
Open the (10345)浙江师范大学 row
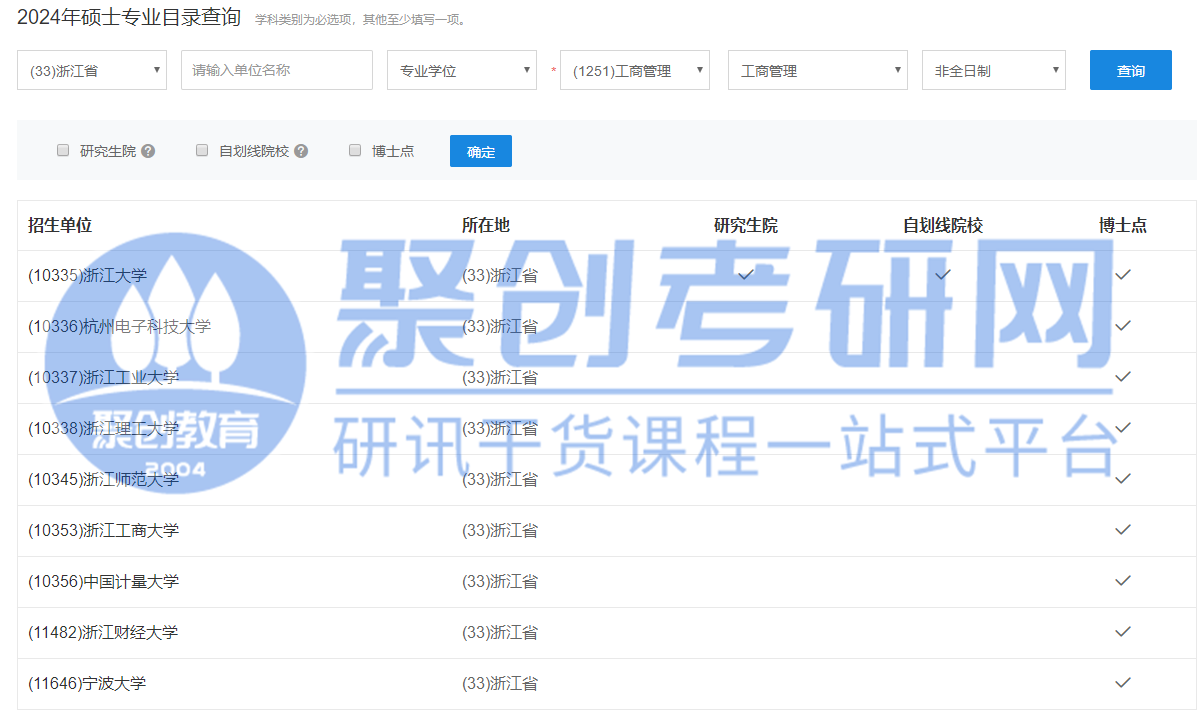606,479
